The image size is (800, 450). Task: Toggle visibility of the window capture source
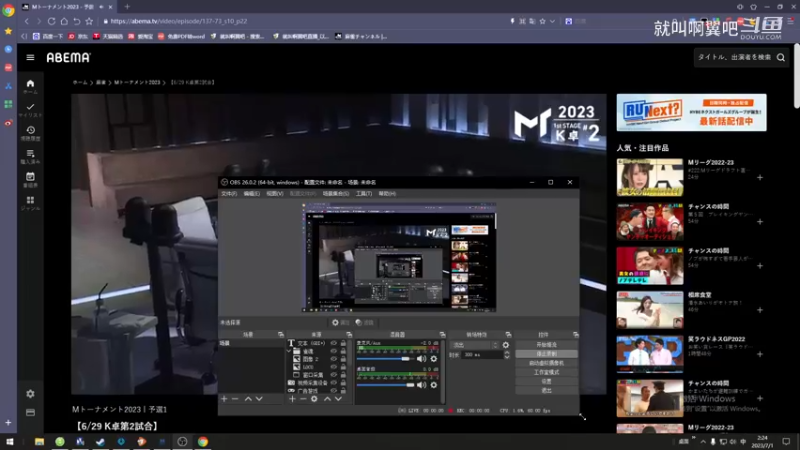[334, 374]
